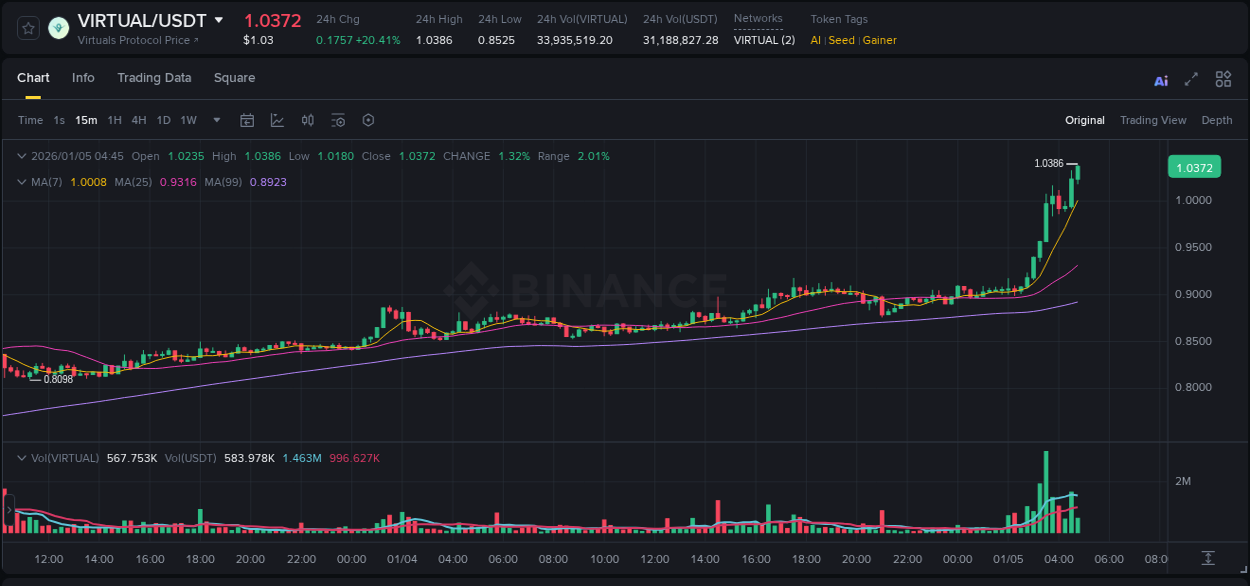Screen dimensions: 1250x586
Task: Open the technical indicators list icon
Action: point(338,120)
